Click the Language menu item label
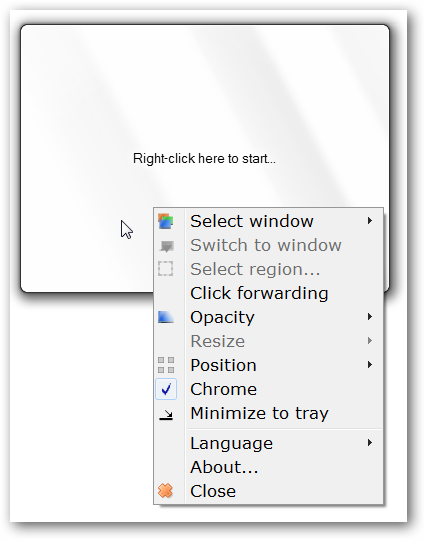Image resolution: width=425 pixels, height=540 pixels. pos(231,443)
